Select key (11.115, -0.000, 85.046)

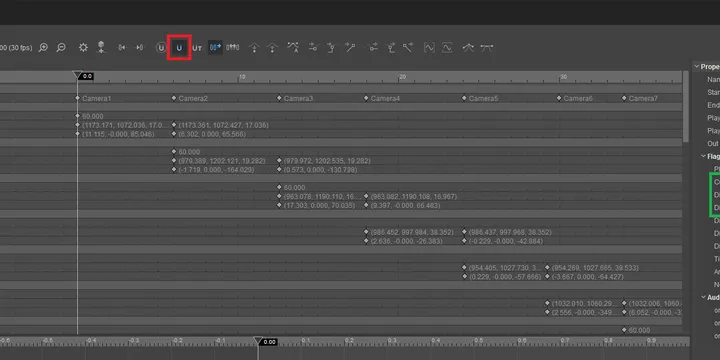point(78,134)
